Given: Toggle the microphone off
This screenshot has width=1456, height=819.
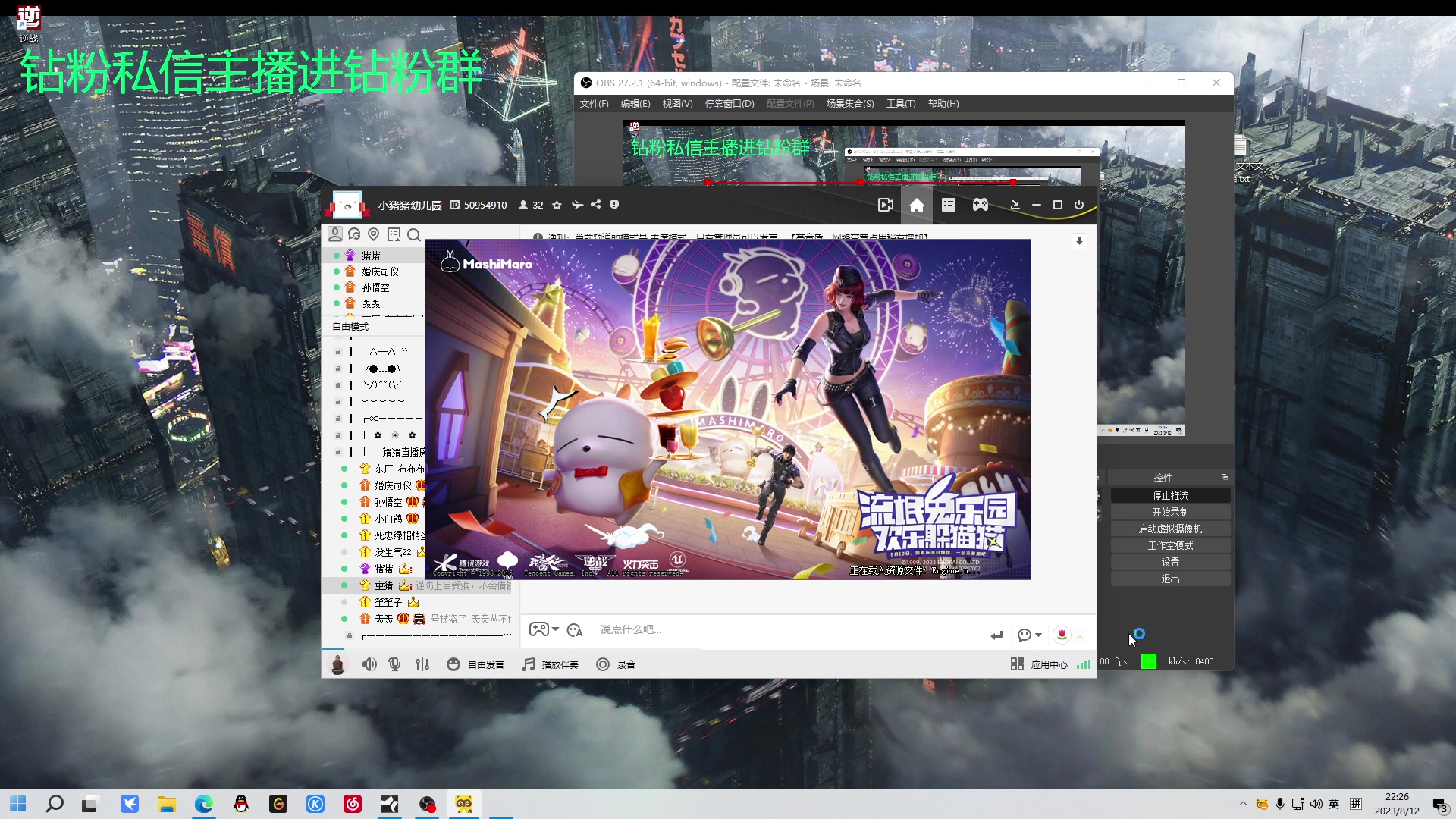Looking at the screenshot, I should 394,664.
